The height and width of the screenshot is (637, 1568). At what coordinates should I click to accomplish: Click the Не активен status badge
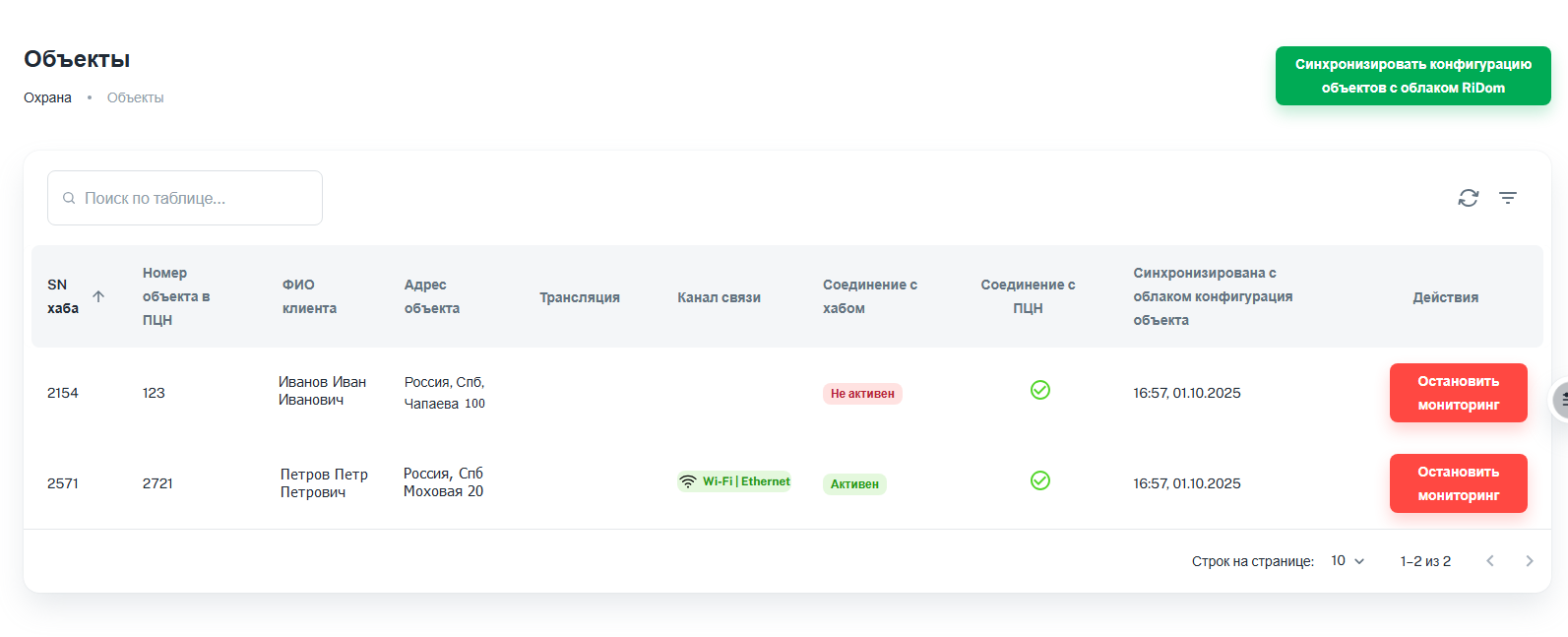pyautogui.click(x=862, y=394)
